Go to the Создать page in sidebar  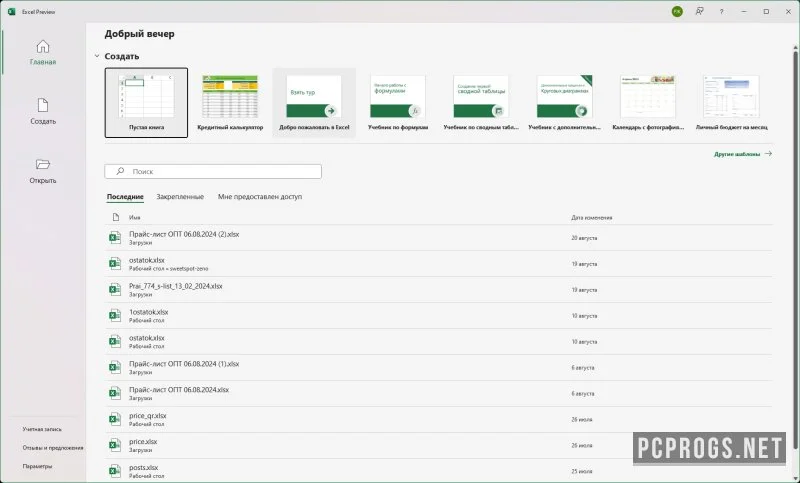[x=43, y=112]
